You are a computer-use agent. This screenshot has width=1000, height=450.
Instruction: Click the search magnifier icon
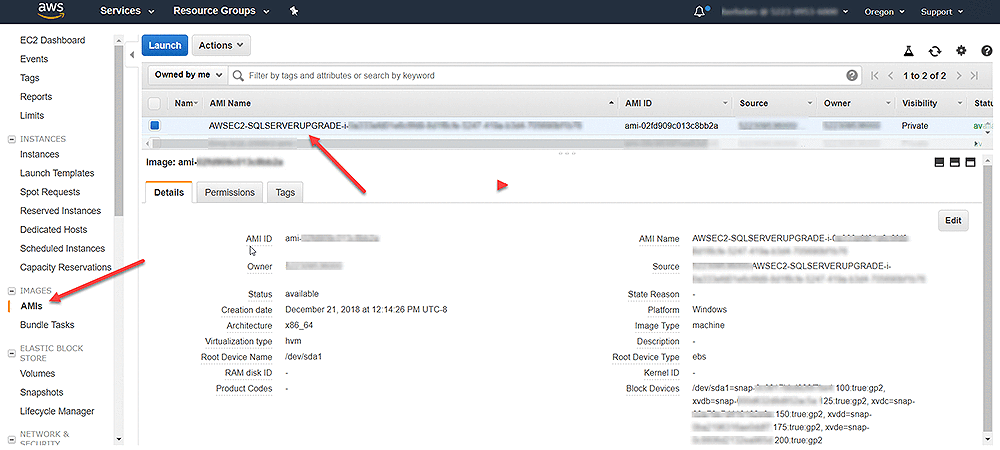point(238,75)
